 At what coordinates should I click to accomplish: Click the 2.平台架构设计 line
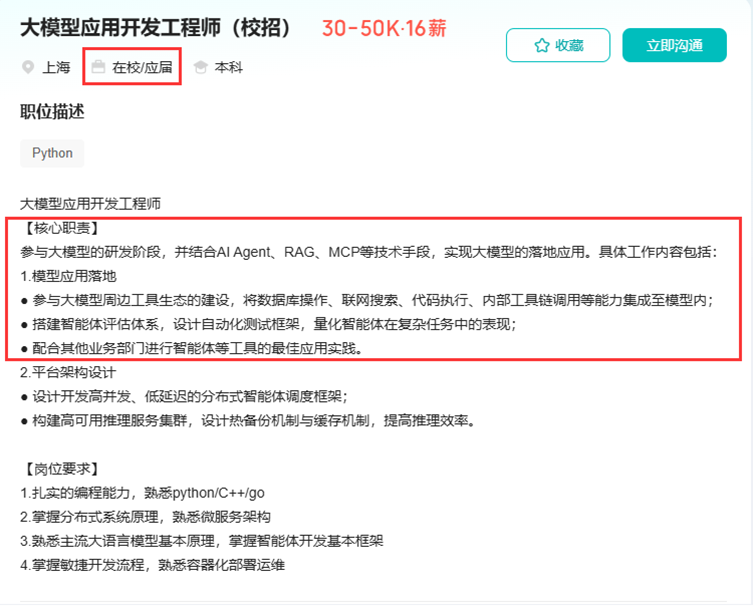point(68,372)
